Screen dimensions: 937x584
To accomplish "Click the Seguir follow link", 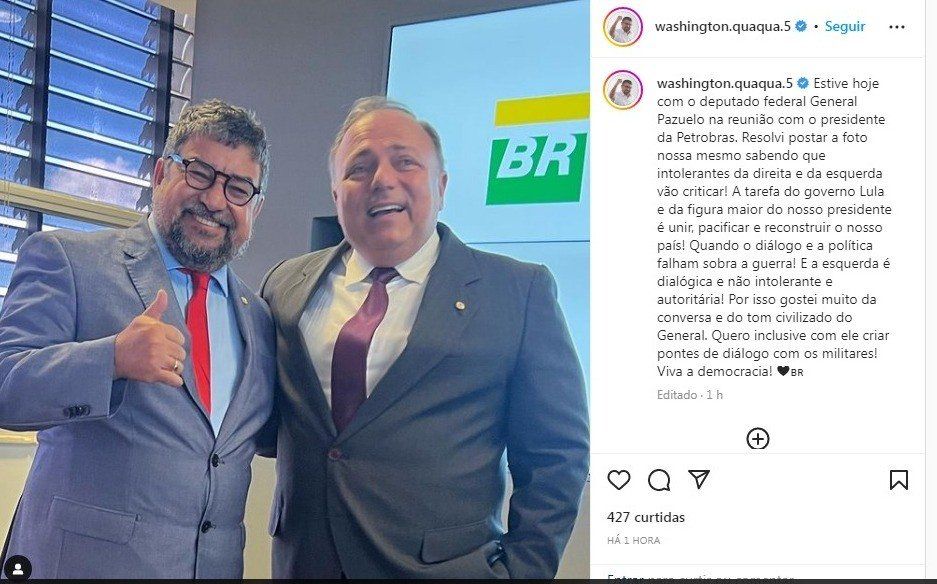I will [845, 26].
